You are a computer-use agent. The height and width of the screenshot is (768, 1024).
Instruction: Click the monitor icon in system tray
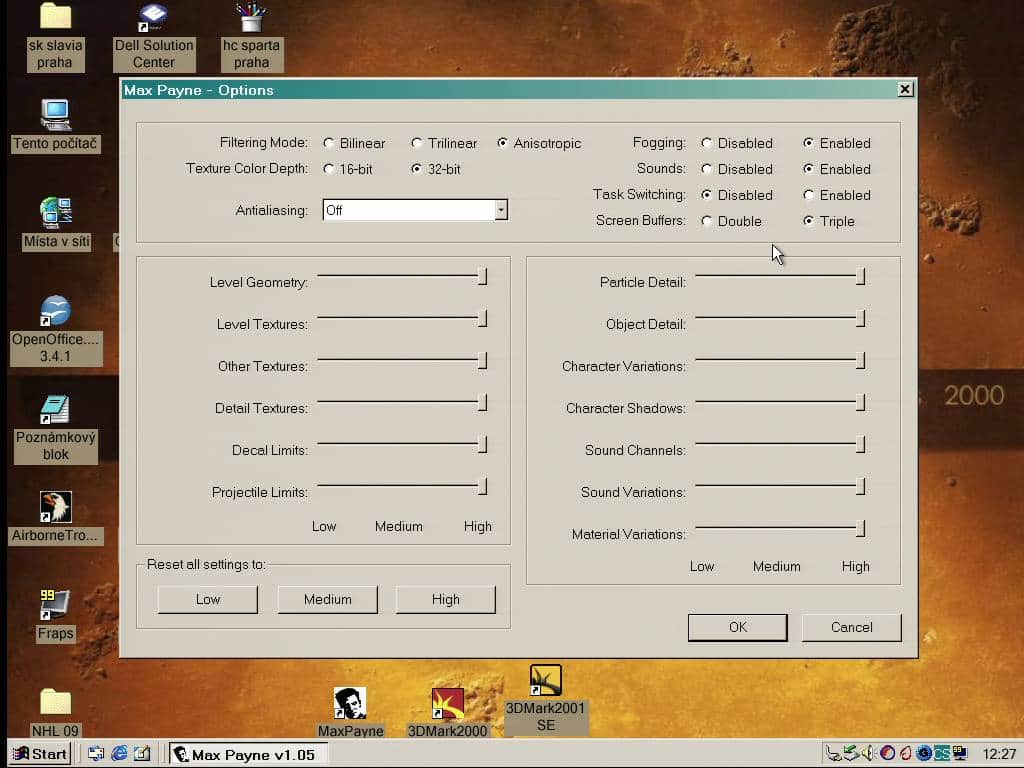click(x=959, y=754)
